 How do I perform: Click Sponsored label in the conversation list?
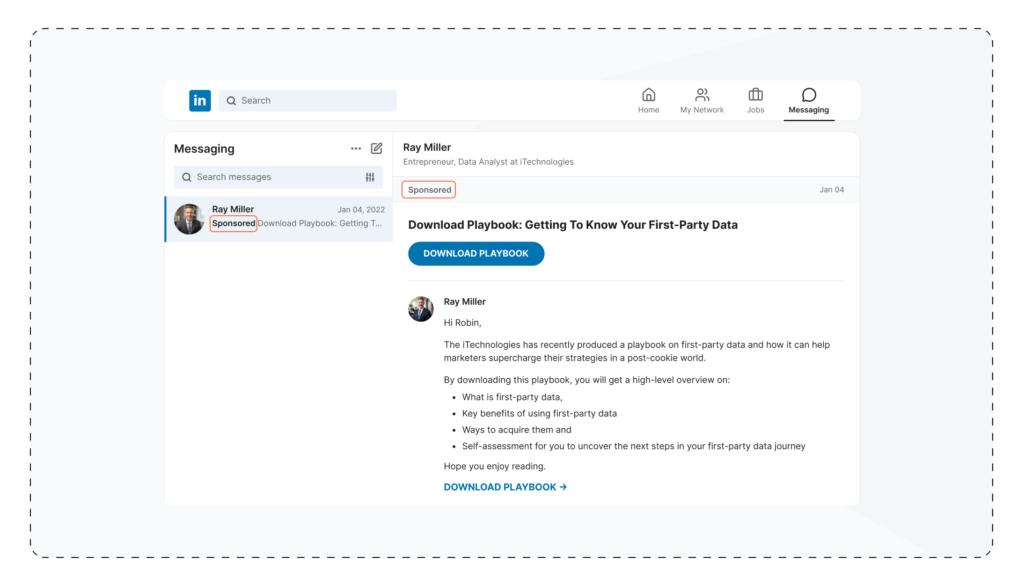(233, 223)
